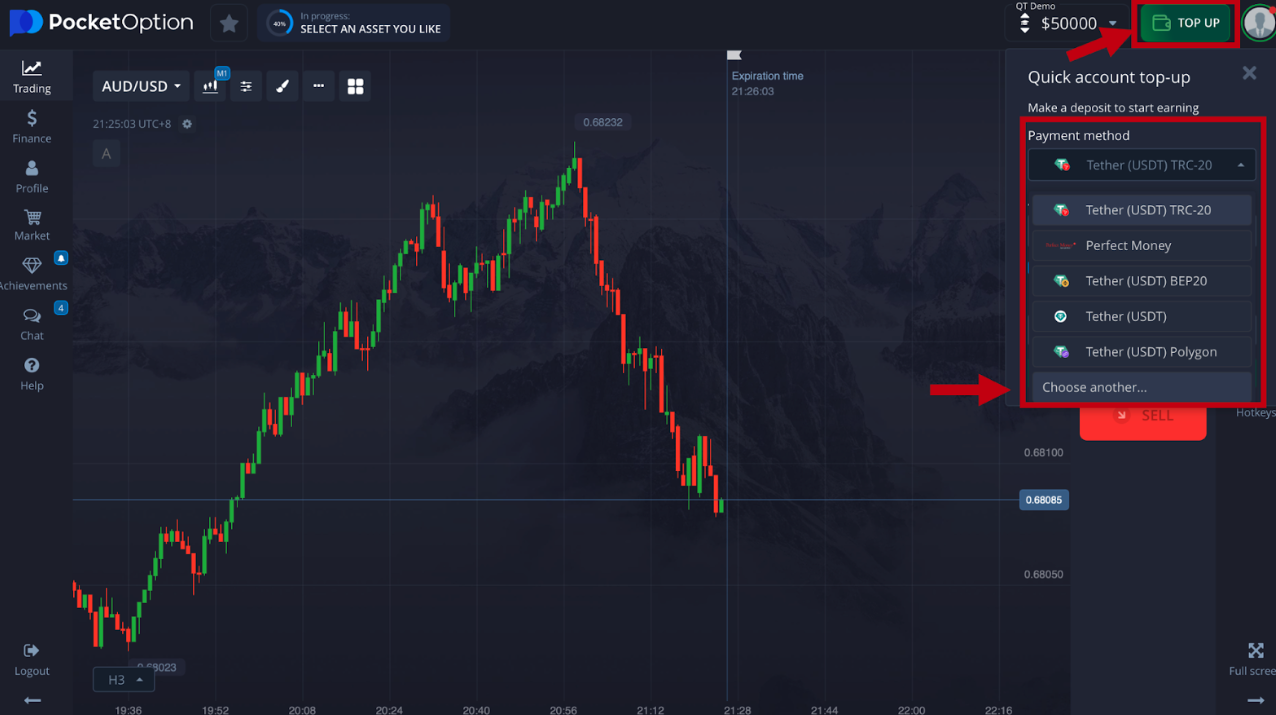Open payment method combo box
Viewport: 1276px width, 715px height.
(1142, 165)
